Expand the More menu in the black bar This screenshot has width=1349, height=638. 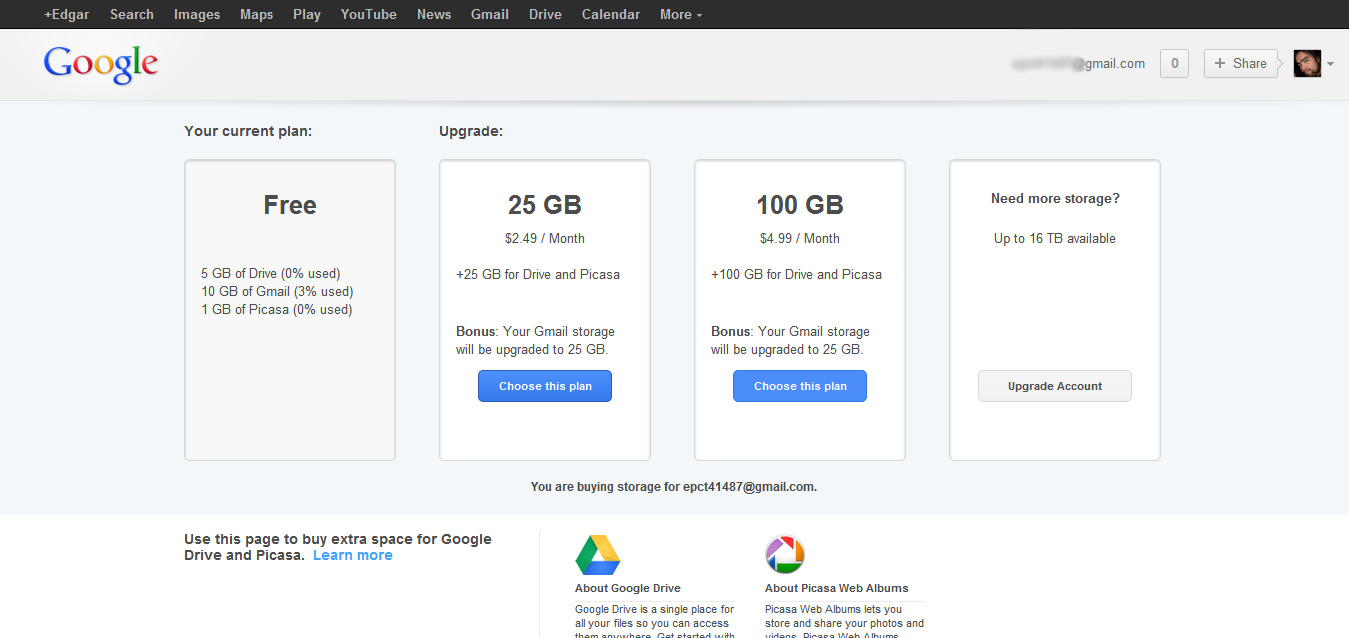(x=680, y=14)
